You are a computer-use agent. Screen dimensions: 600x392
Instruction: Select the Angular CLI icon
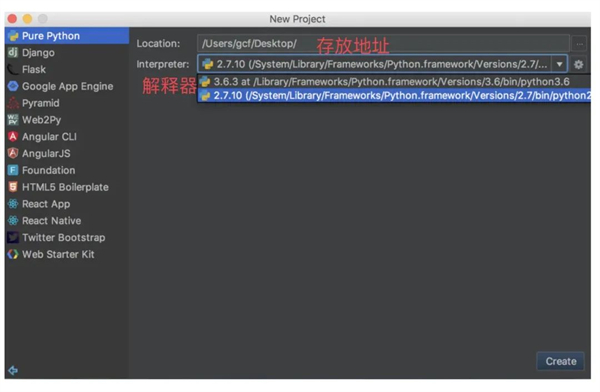tap(13, 137)
